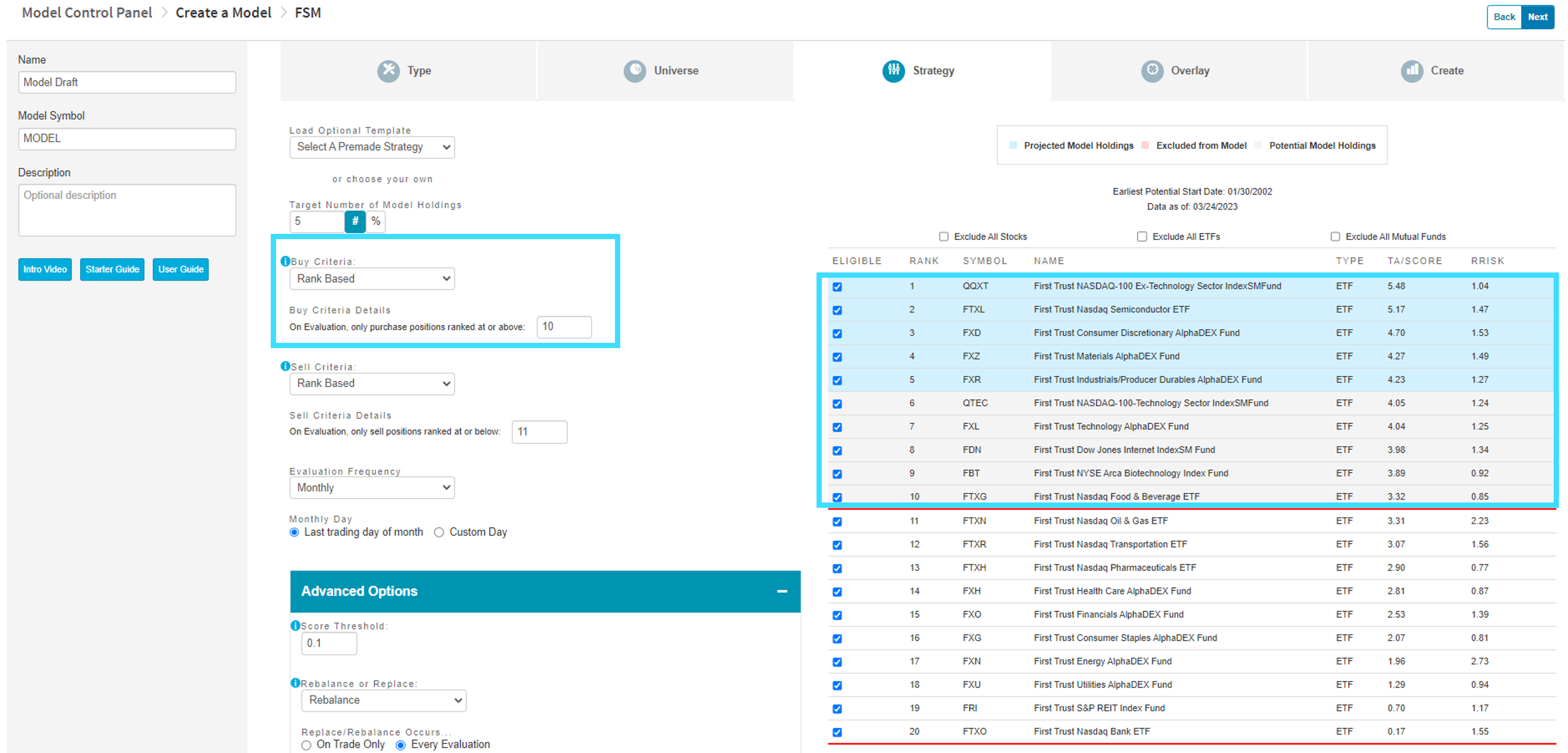Uncheck the eligible box for QQXT
Image resolution: width=1568 pixels, height=753 pixels.
(x=838, y=286)
